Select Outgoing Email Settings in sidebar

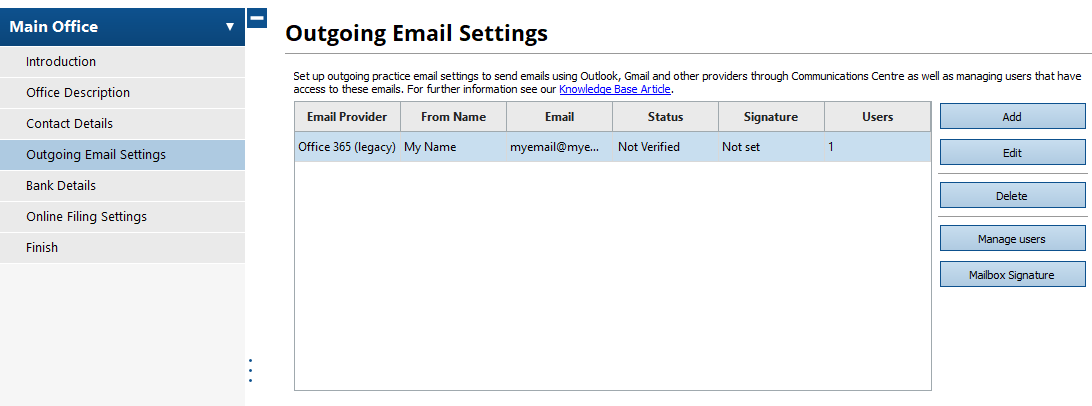(96, 155)
